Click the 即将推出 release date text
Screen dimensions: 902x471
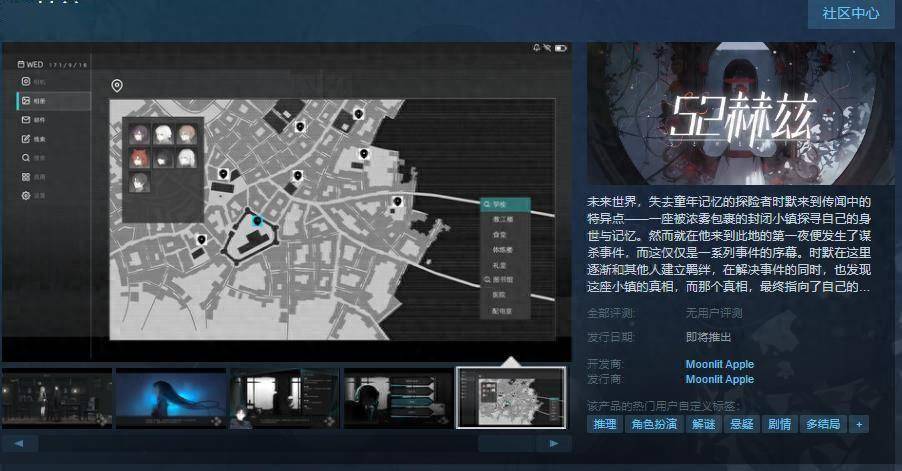(x=708, y=337)
